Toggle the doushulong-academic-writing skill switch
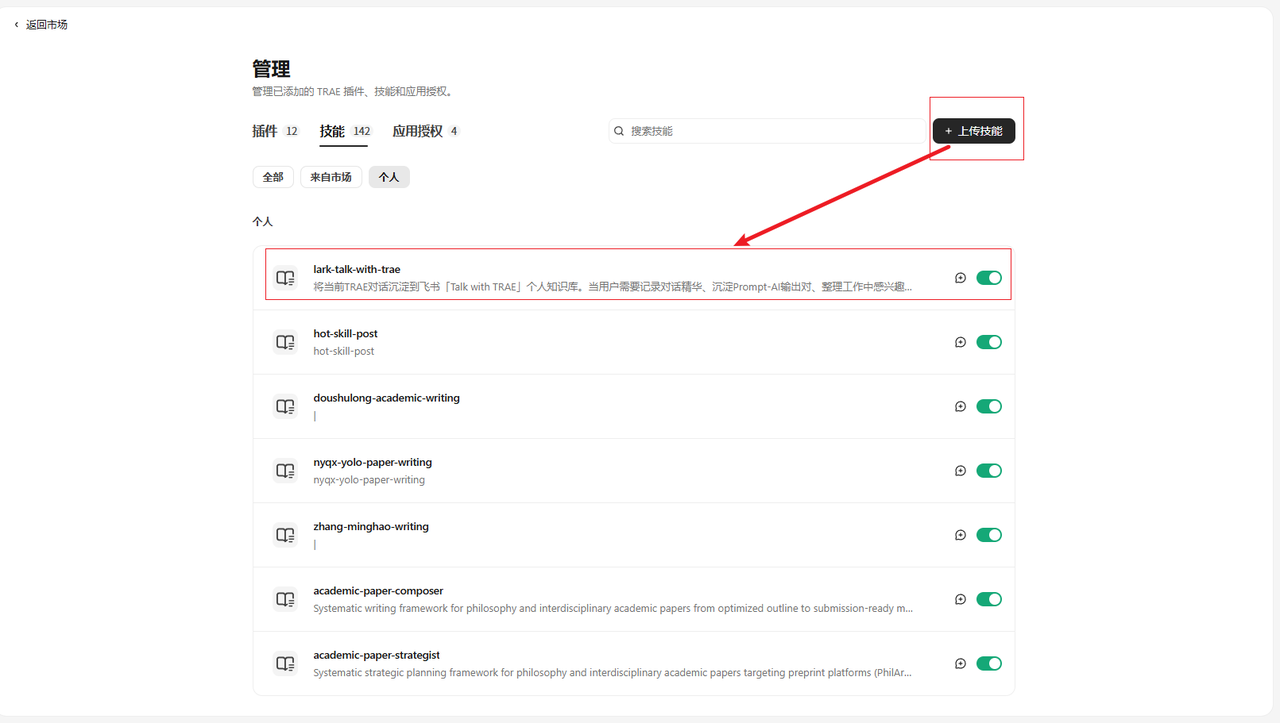 pos(989,406)
